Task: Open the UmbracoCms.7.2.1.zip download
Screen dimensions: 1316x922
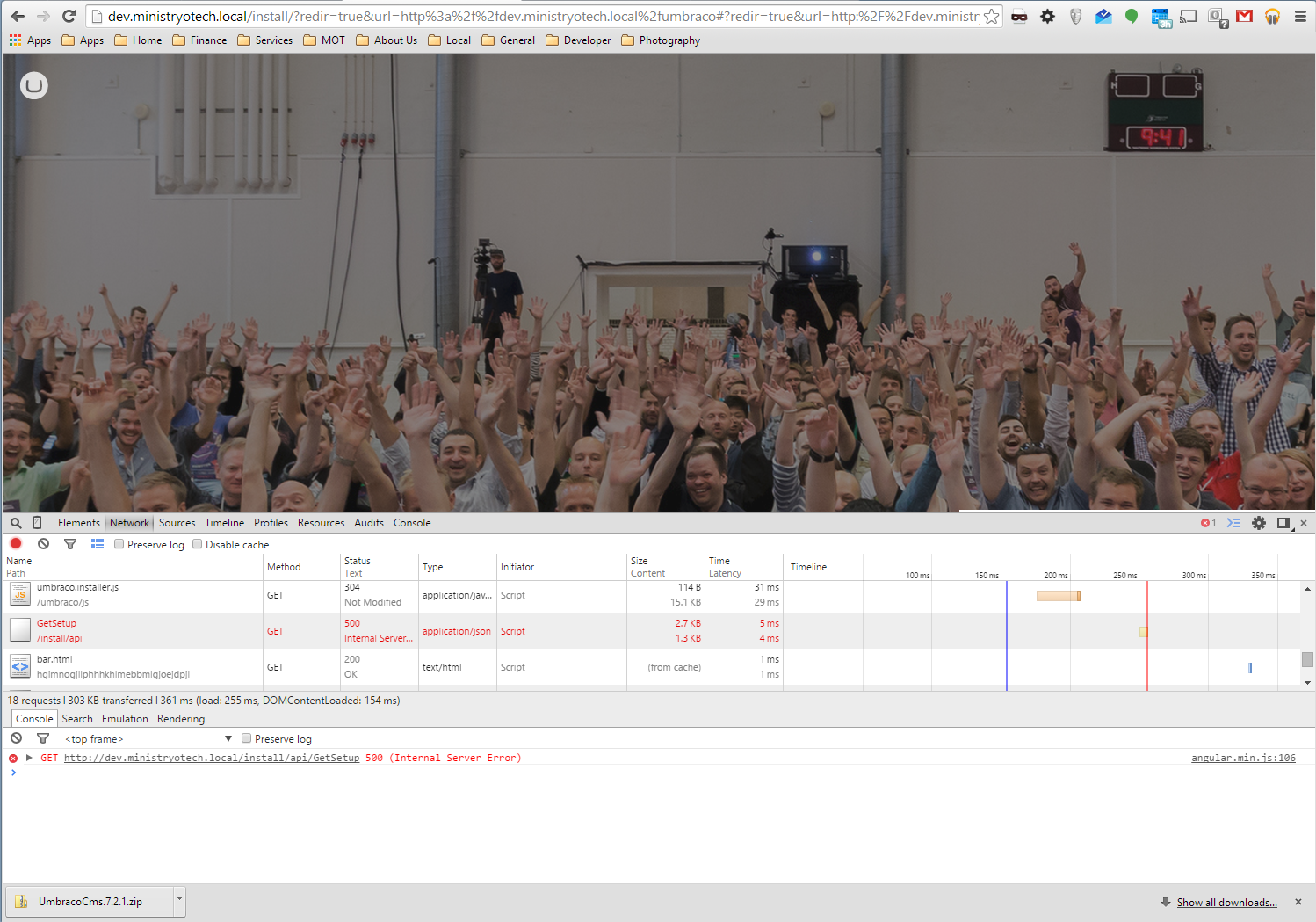Action: pyautogui.click(x=90, y=901)
